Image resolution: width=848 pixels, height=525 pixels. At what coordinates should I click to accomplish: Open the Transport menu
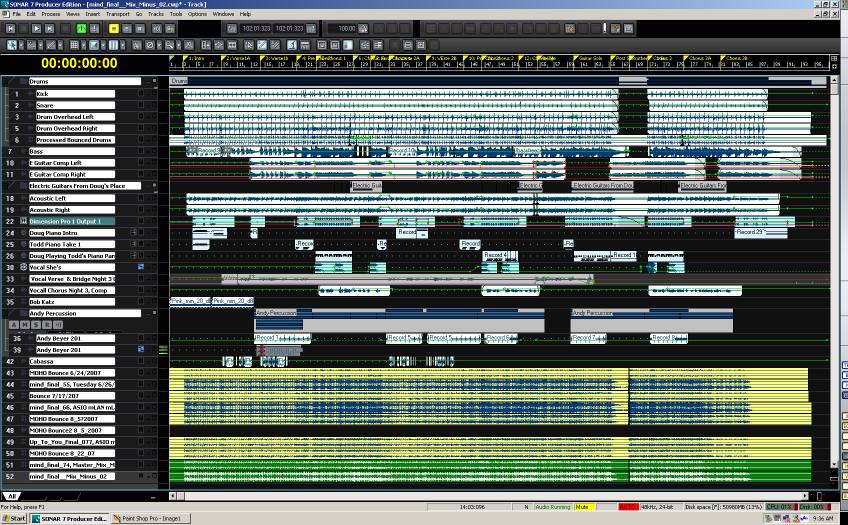117,14
